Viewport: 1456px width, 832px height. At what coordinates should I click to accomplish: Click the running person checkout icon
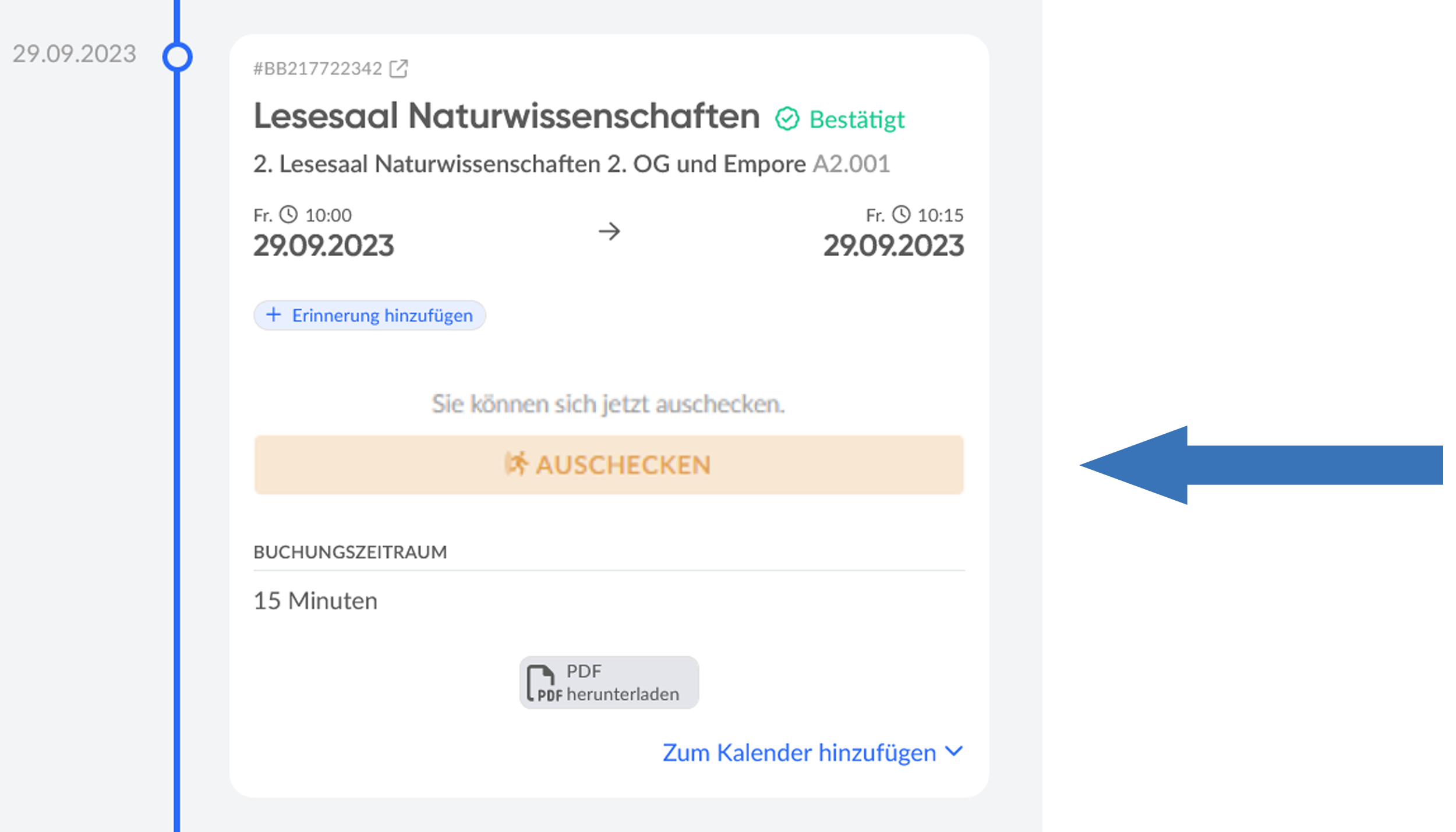[516, 464]
